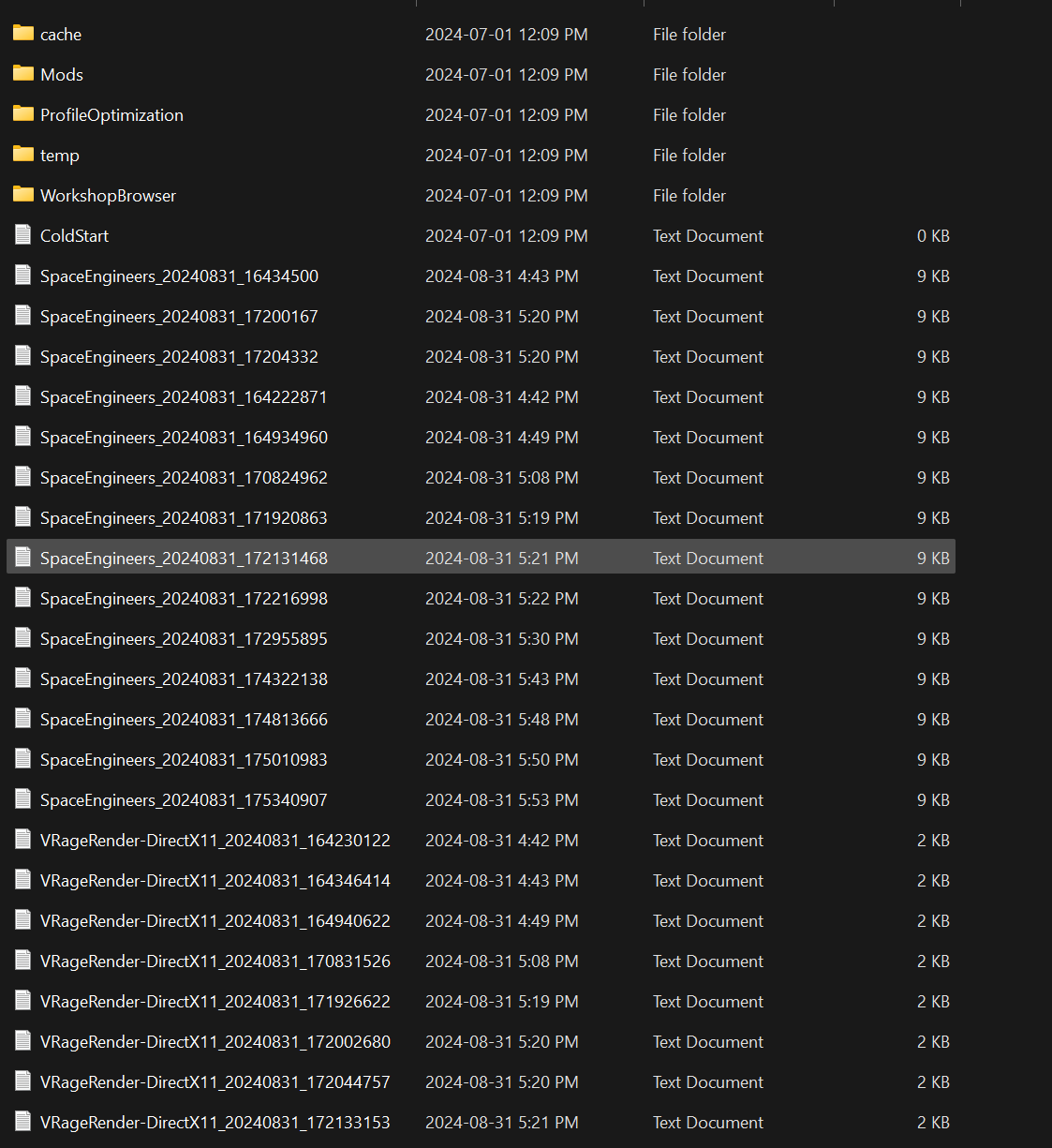This screenshot has width=1052, height=1148.
Task: Select file name SpaceEngineers_20240831_174322138
Action: [x=184, y=679]
